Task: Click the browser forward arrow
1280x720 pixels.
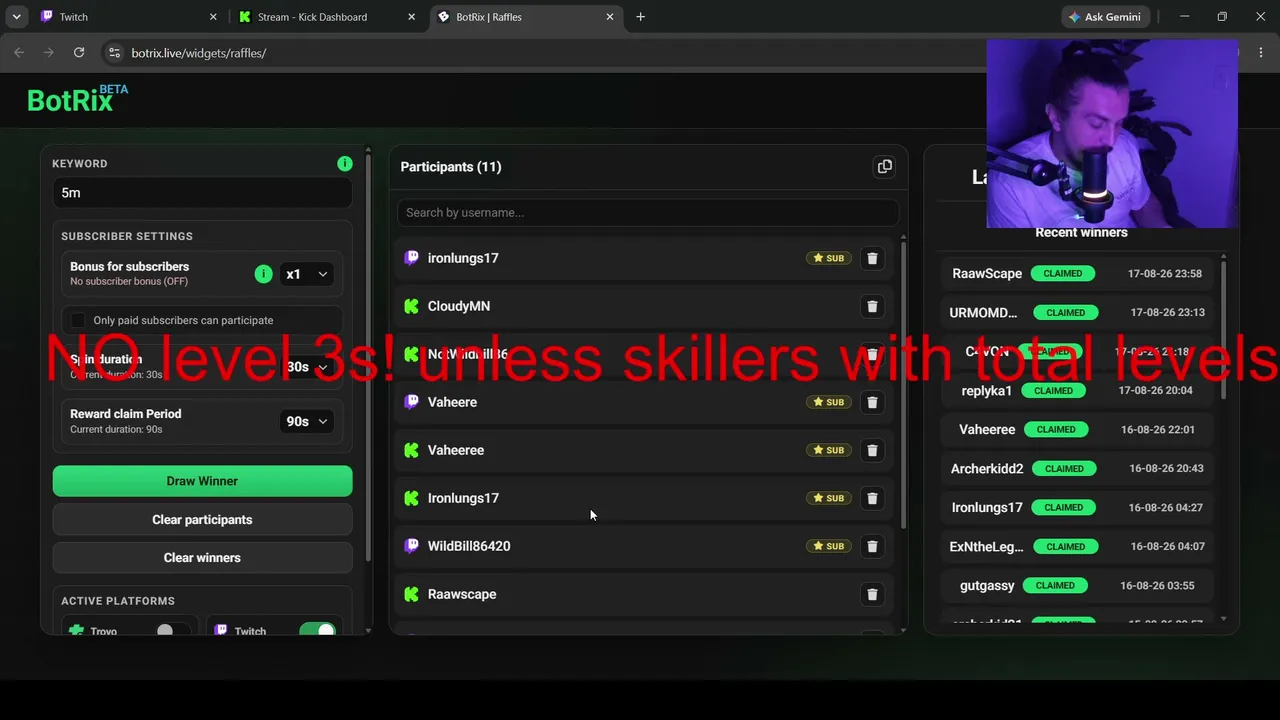Action: pyautogui.click(x=48, y=53)
